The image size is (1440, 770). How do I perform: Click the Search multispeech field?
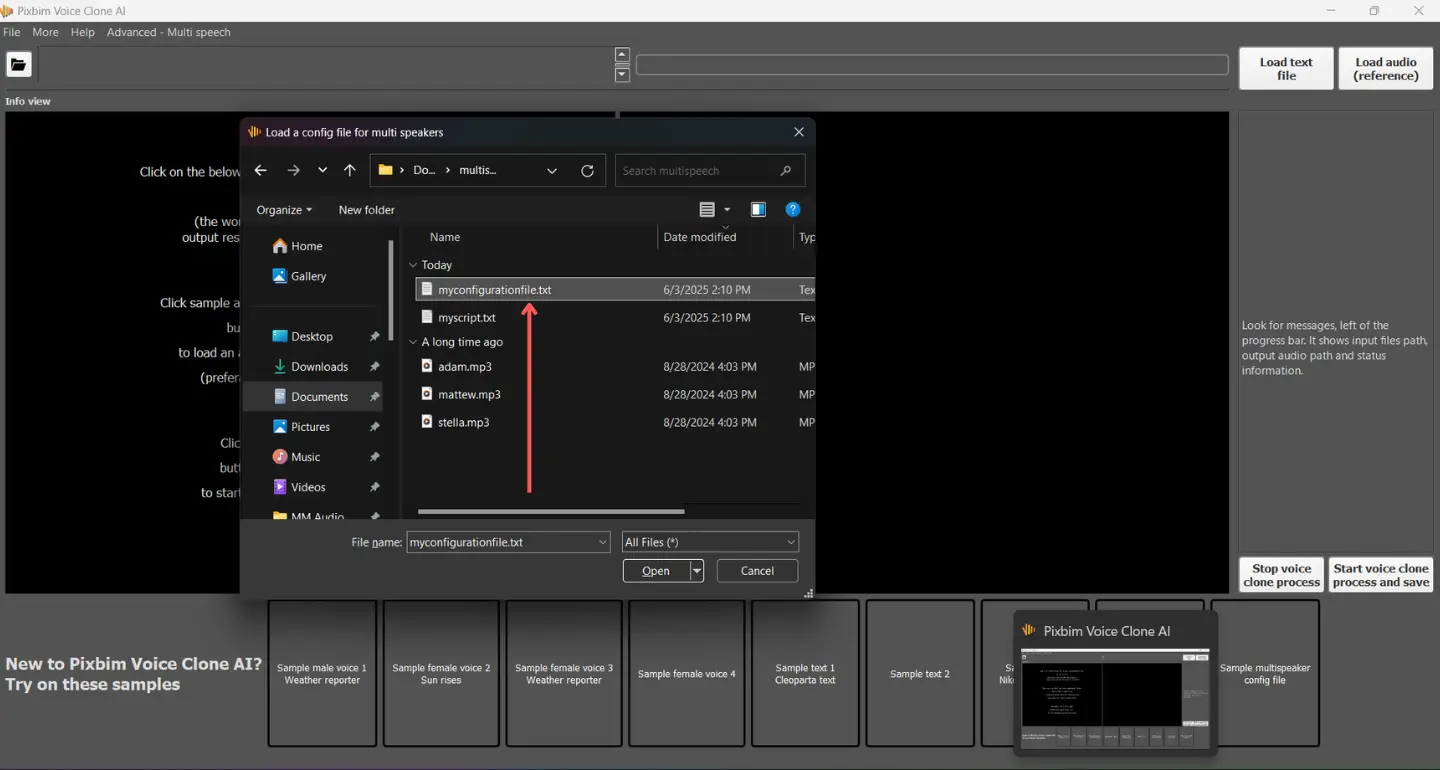[x=709, y=171]
